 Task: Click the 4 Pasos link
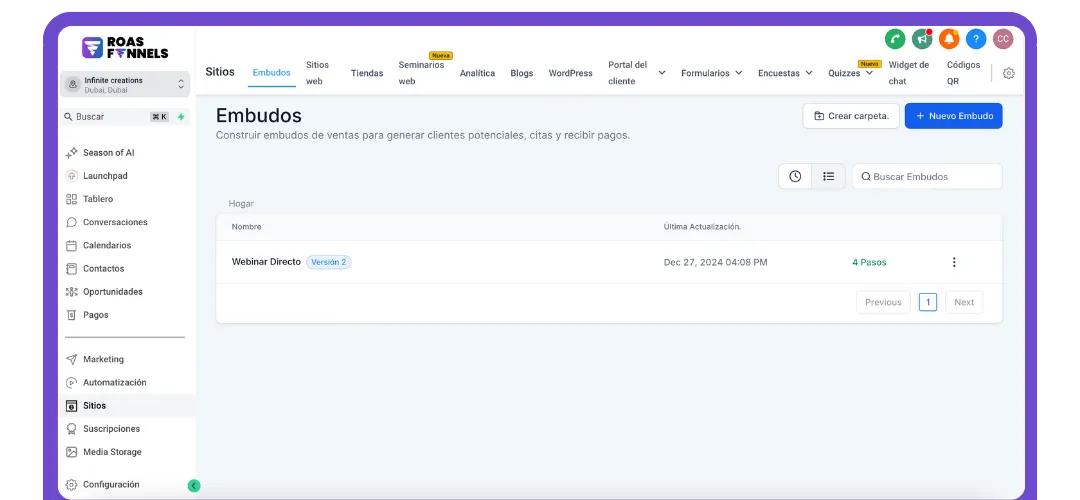tap(869, 262)
